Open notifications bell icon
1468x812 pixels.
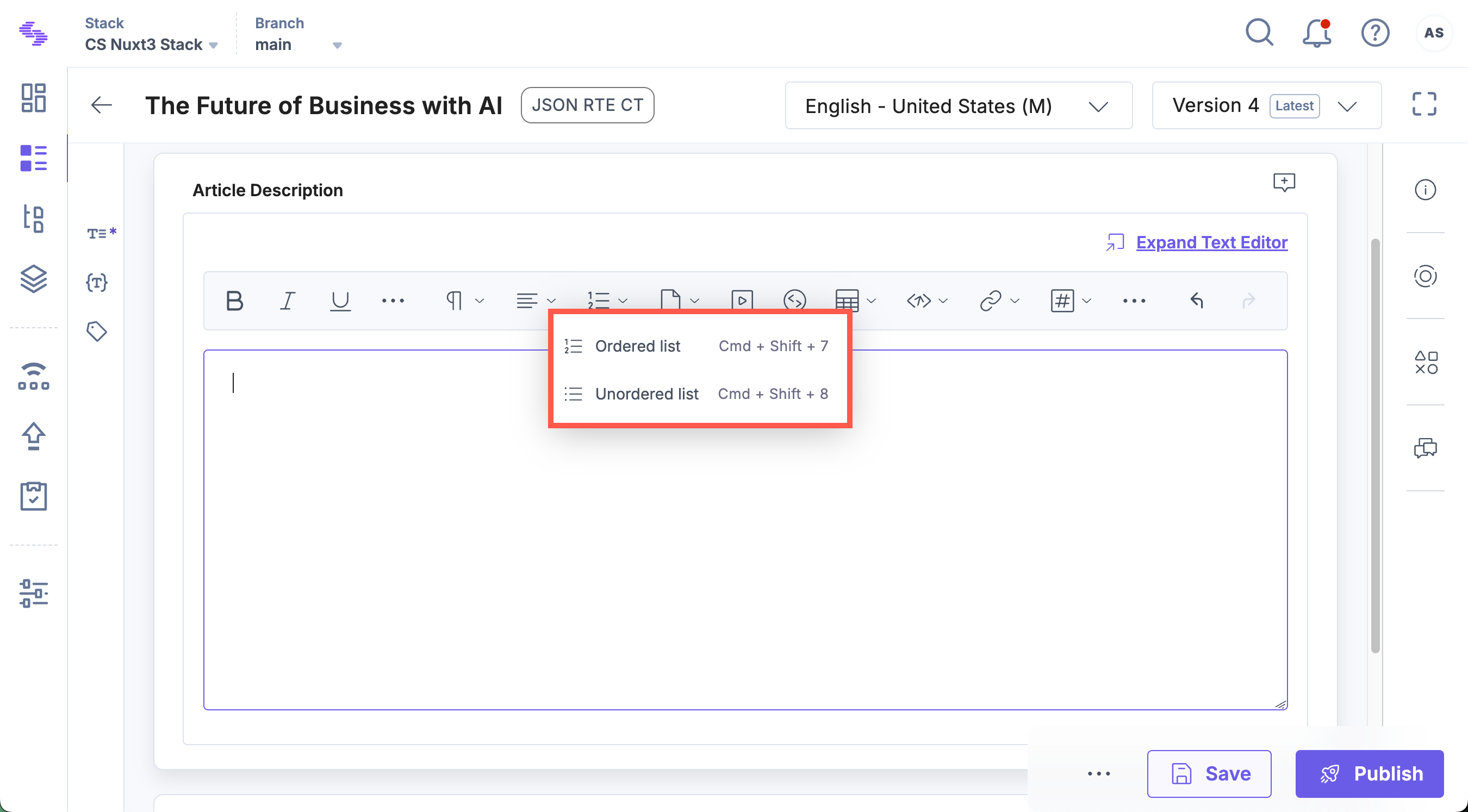(1317, 33)
